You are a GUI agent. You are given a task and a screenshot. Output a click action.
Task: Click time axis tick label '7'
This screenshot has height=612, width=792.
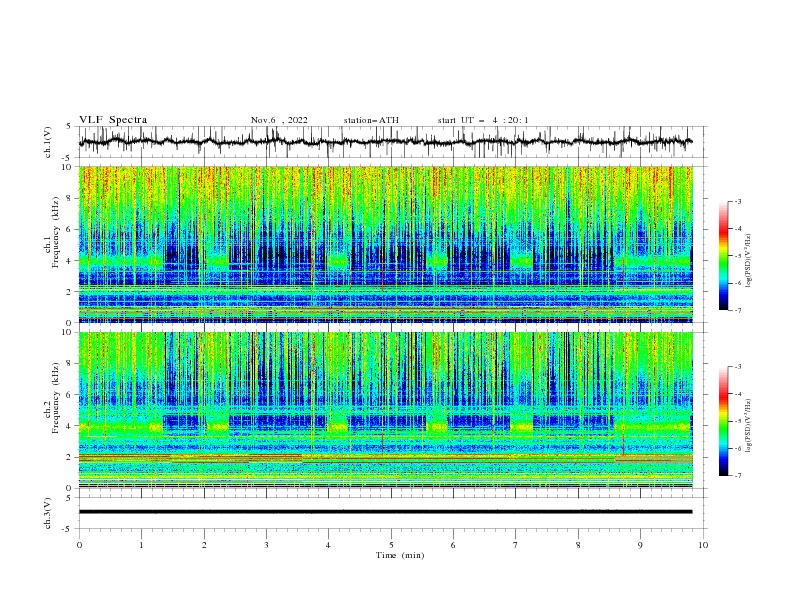point(516,545)
